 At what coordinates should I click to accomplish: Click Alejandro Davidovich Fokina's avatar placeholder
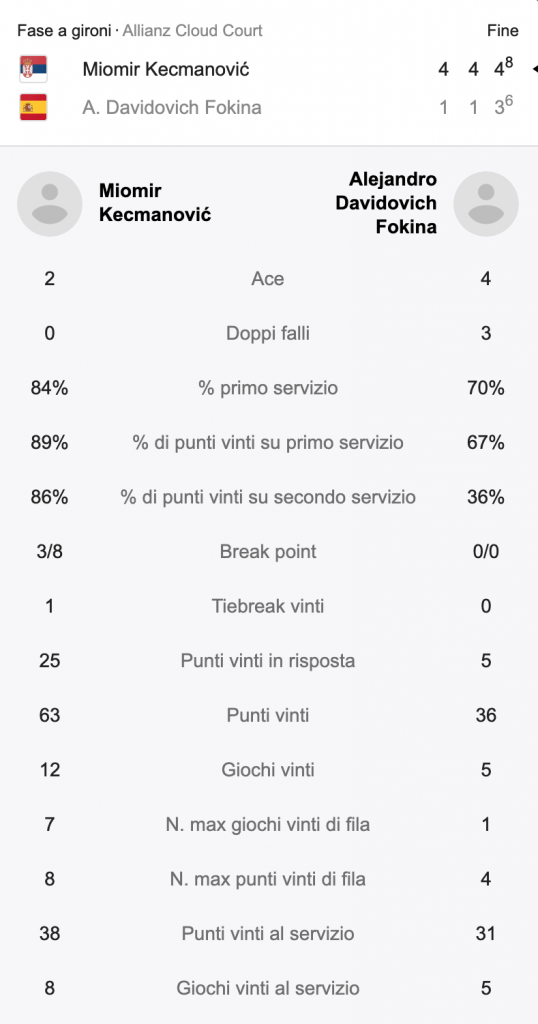click(x=486, y=203)
